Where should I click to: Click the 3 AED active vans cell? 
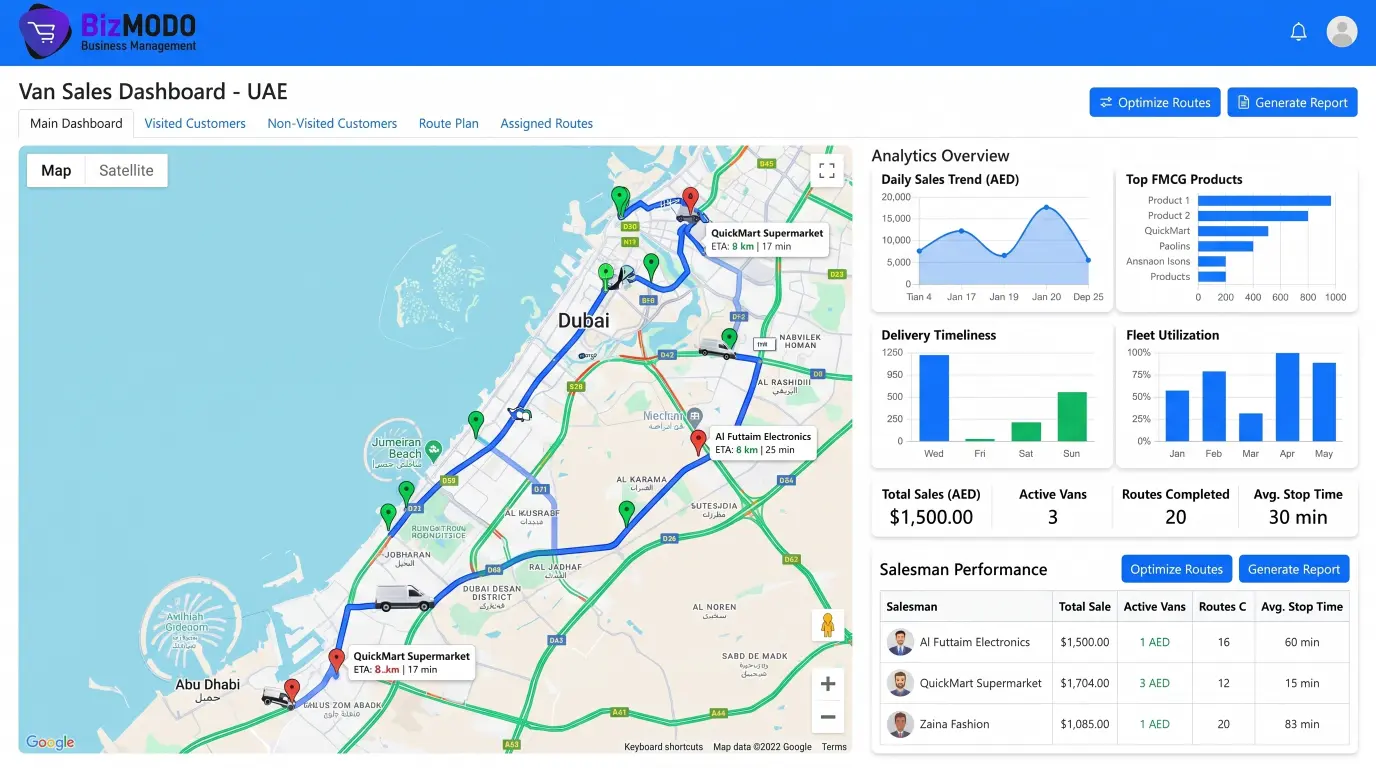click(x=1154, y=683)
